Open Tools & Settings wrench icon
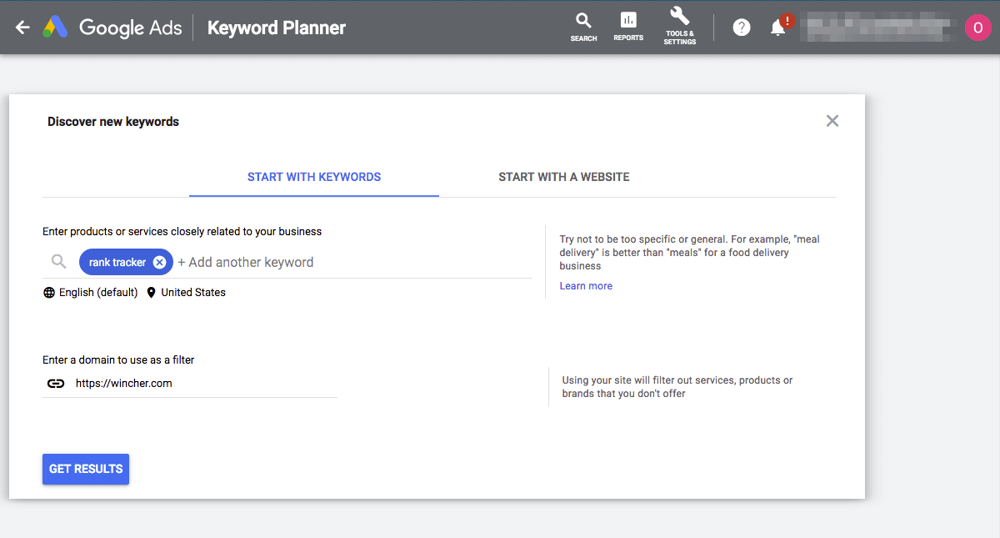1000x538 pixels. [680, 26]
